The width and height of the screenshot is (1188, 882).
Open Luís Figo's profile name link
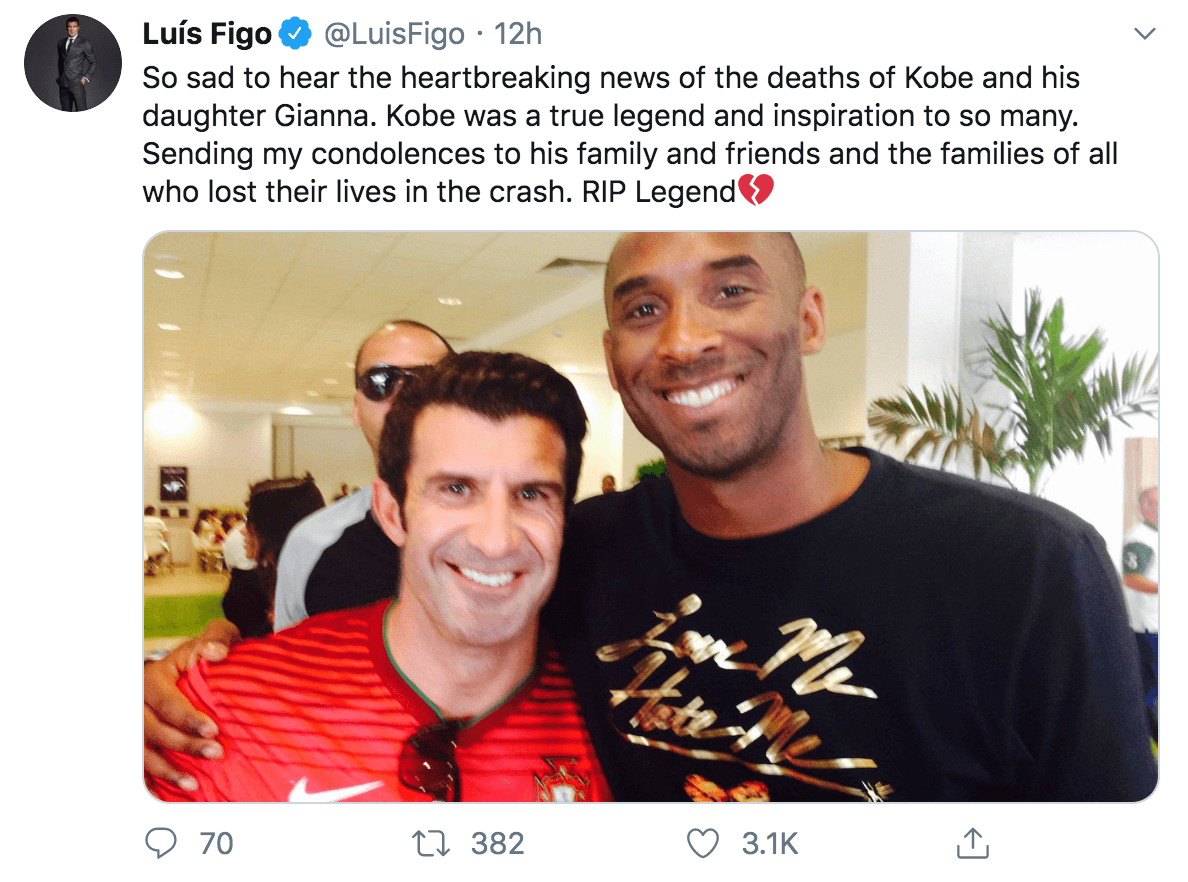207,32
